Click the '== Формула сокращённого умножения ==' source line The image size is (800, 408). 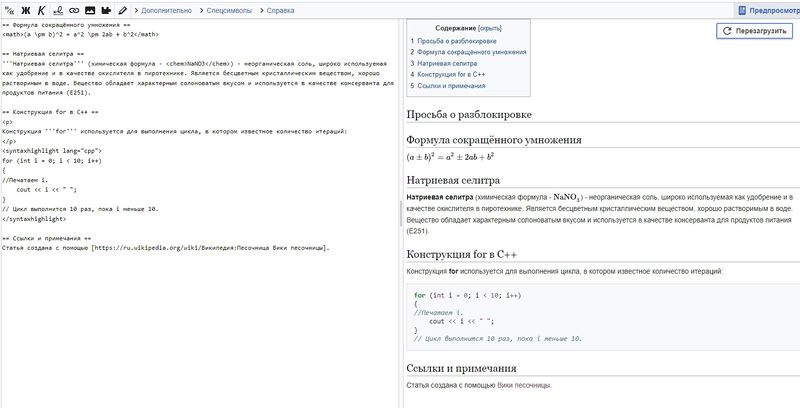click(x=66, y=24)
